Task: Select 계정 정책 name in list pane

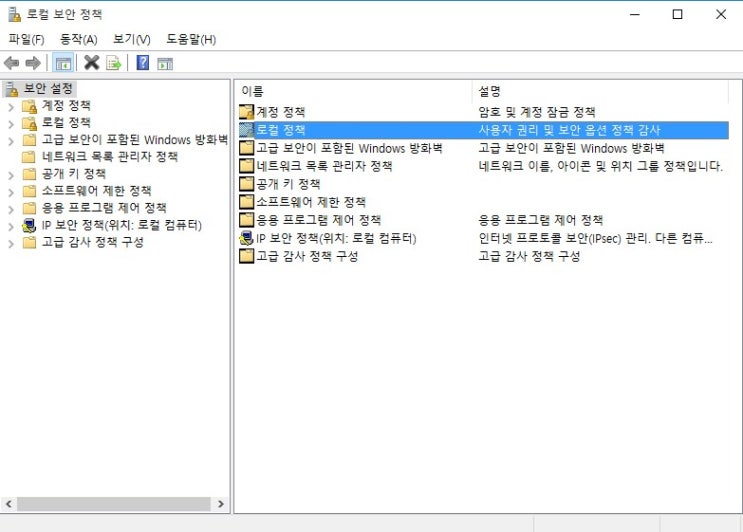Action: [281, 112]
